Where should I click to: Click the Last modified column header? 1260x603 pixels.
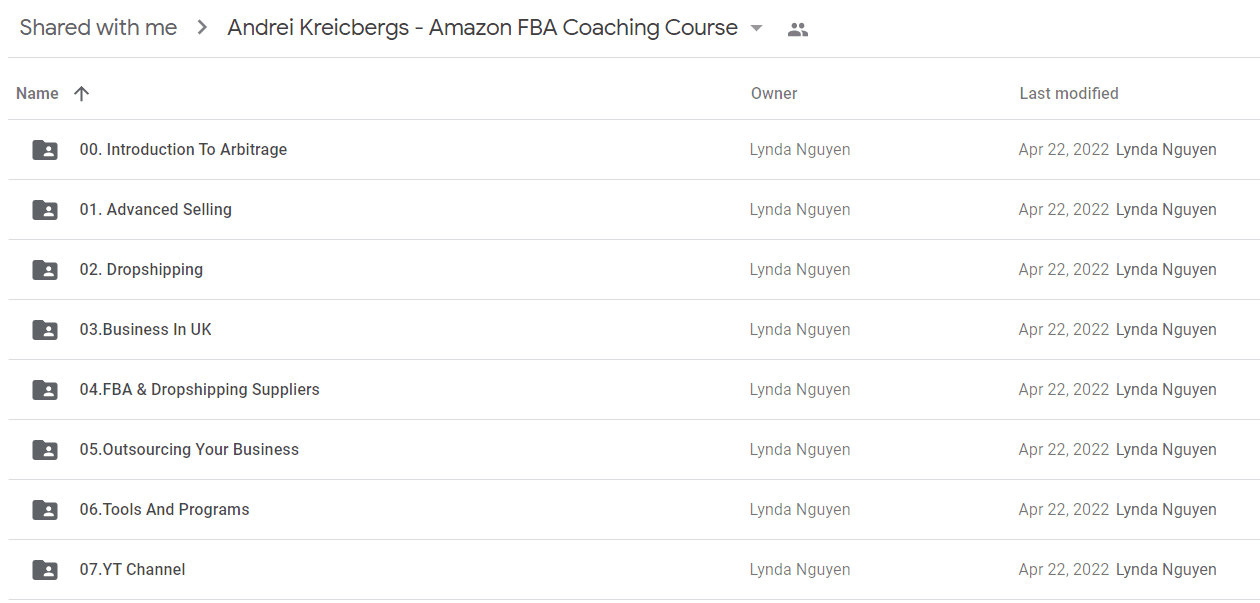tap(1069, 93)
